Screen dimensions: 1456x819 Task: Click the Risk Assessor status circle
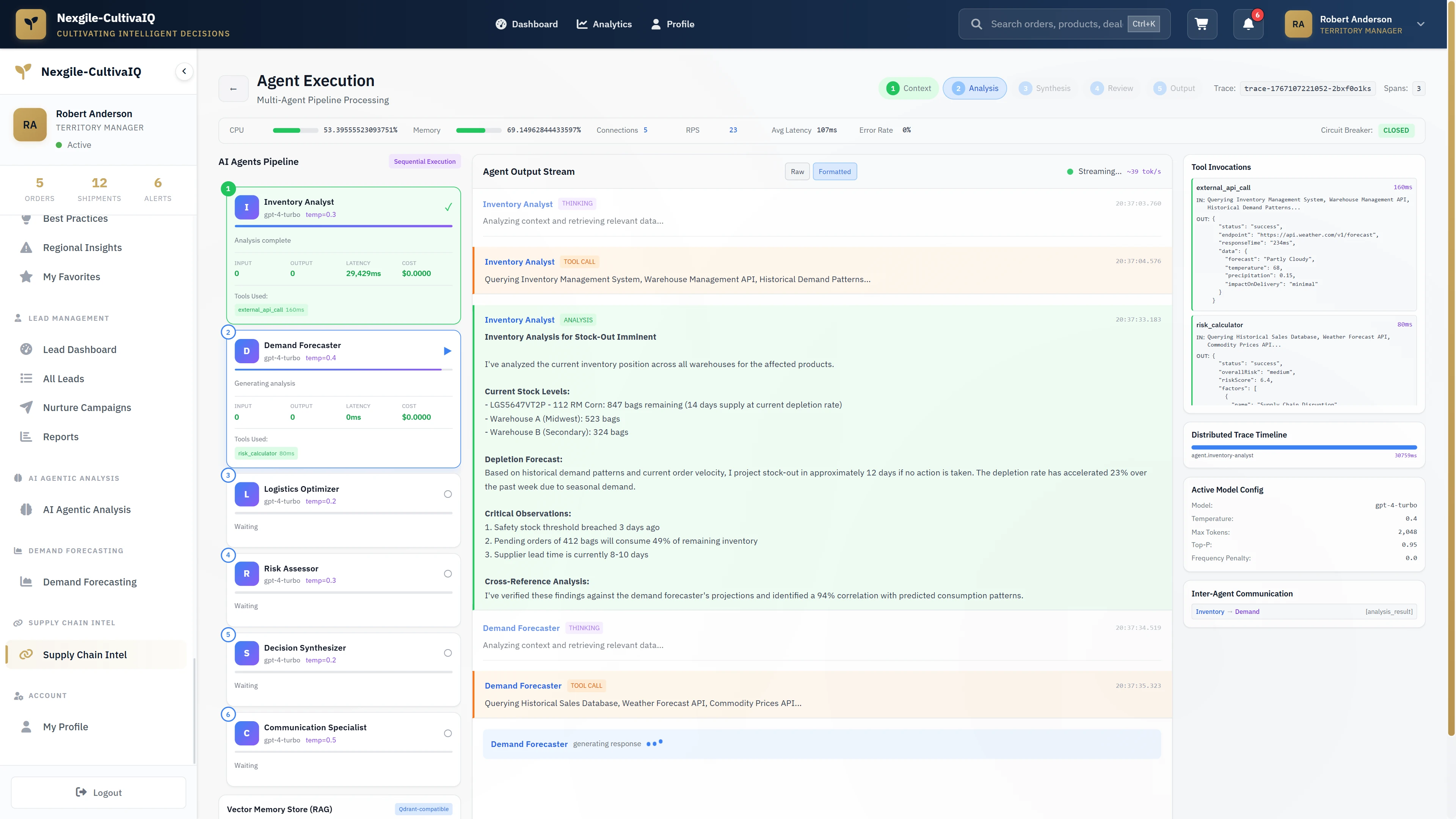click(448, 574)
